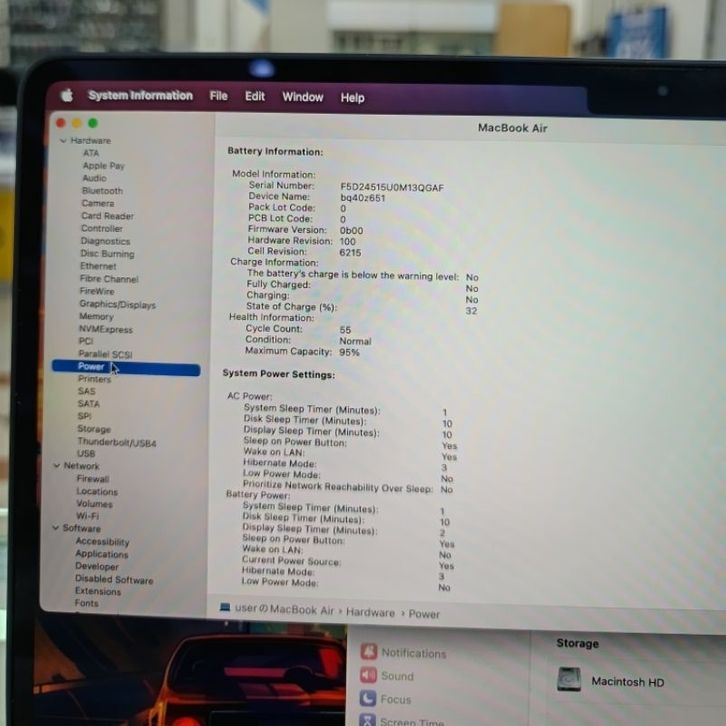Open the Window menu
Screen dimensions: 726x726
302,97
